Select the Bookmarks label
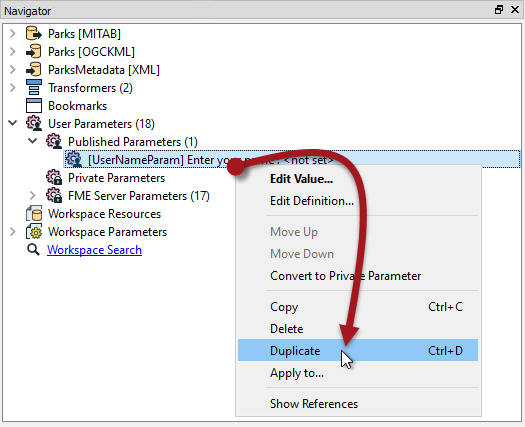 point(77,106)
